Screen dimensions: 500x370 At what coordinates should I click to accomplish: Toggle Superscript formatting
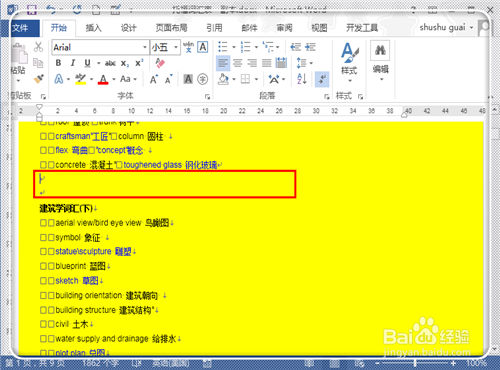click(139, 63)
